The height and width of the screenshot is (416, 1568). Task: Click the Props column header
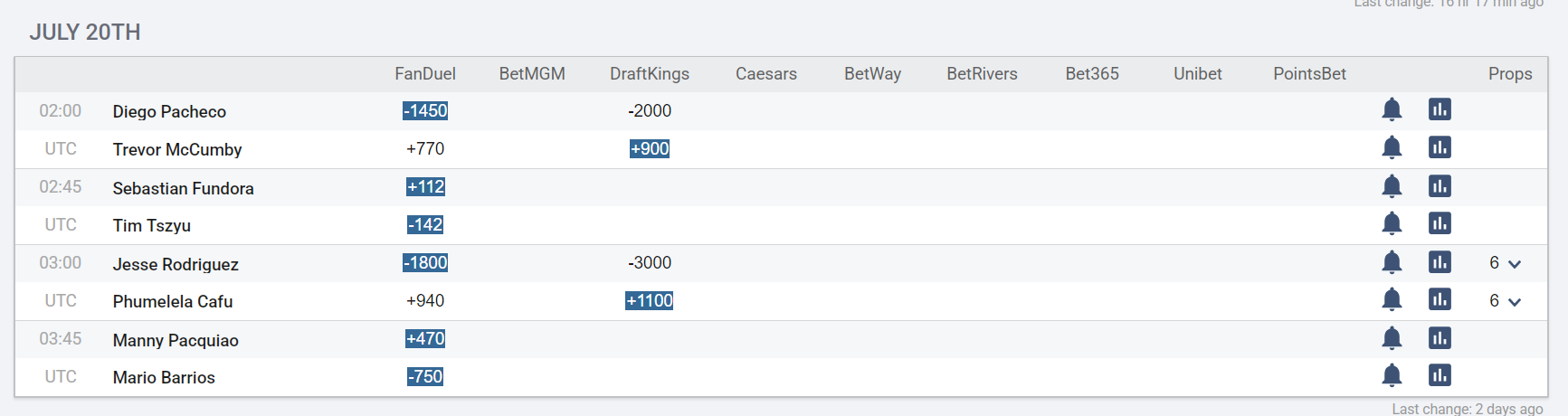click(x=1510, y=74)
